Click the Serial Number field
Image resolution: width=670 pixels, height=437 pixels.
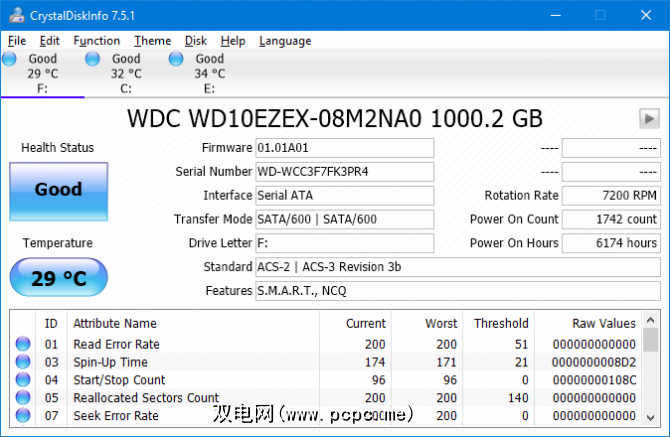click(x=344, y=172)
